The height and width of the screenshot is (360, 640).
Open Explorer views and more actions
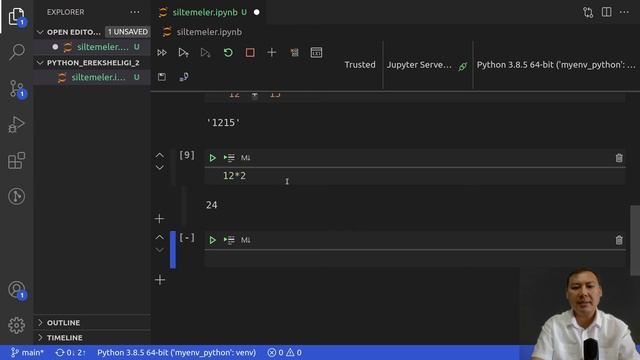click(135, 12)
